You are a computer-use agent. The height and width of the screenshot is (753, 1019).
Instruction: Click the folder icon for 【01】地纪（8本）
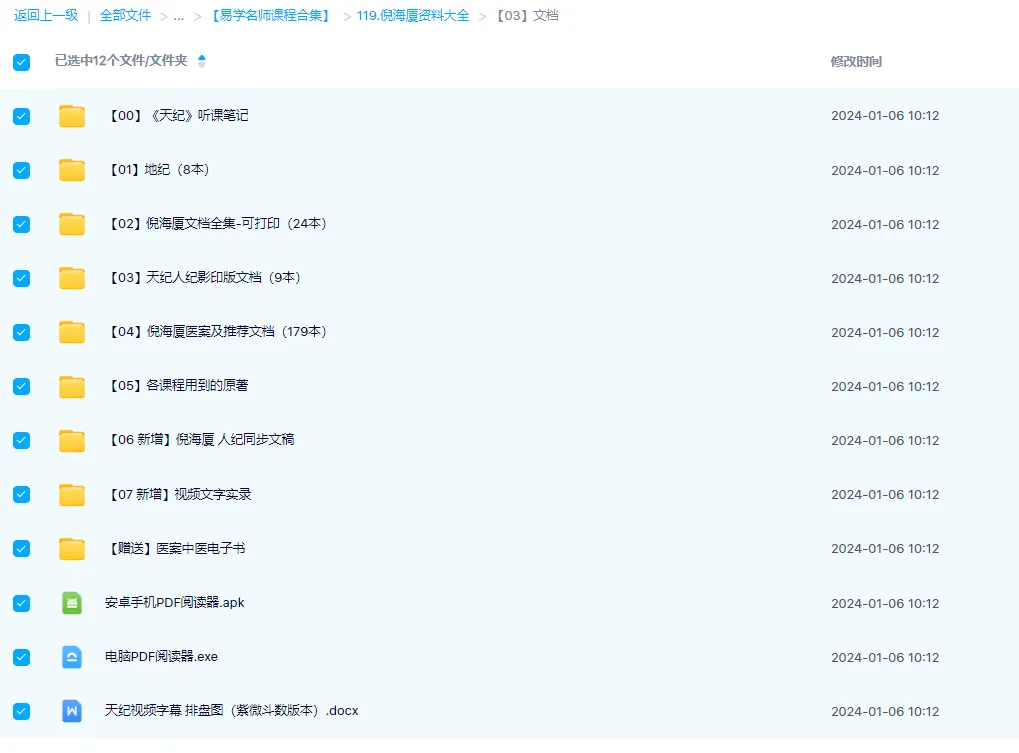[71, 170]
